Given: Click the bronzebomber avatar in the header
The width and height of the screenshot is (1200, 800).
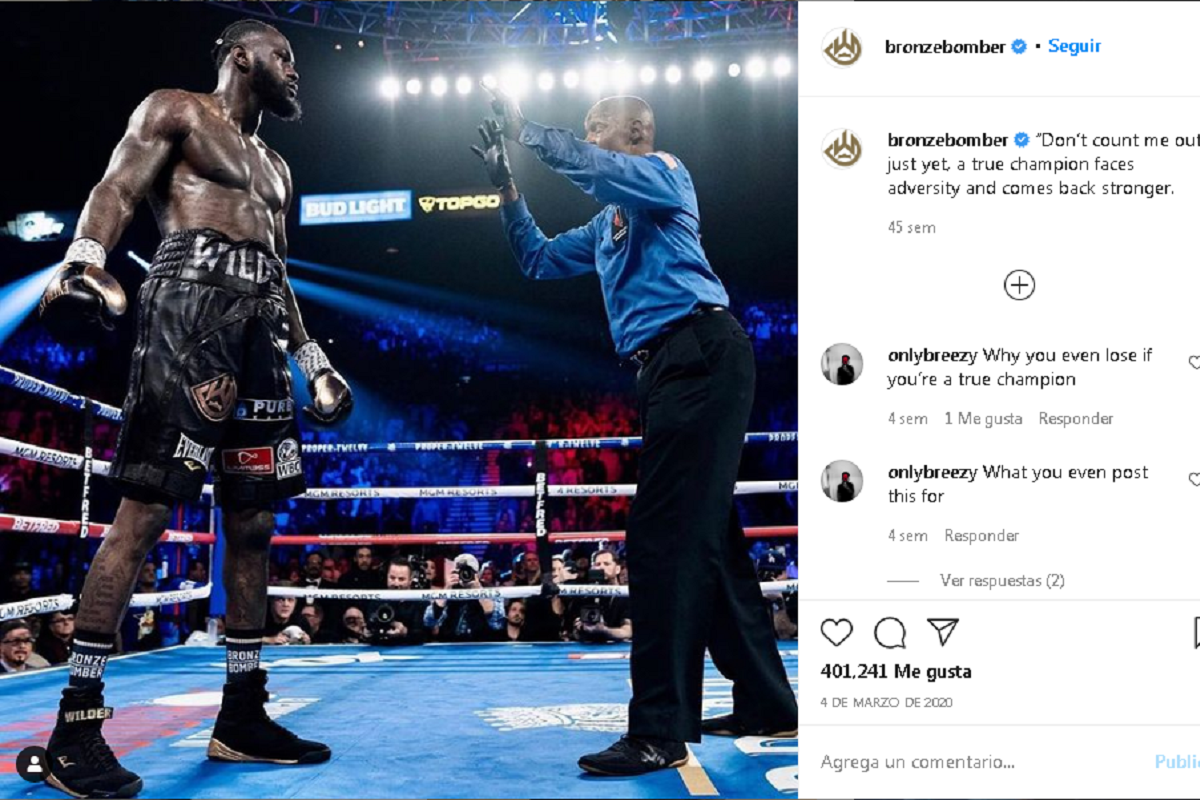Looking at the screenshot, I should [x=842, y=47].
